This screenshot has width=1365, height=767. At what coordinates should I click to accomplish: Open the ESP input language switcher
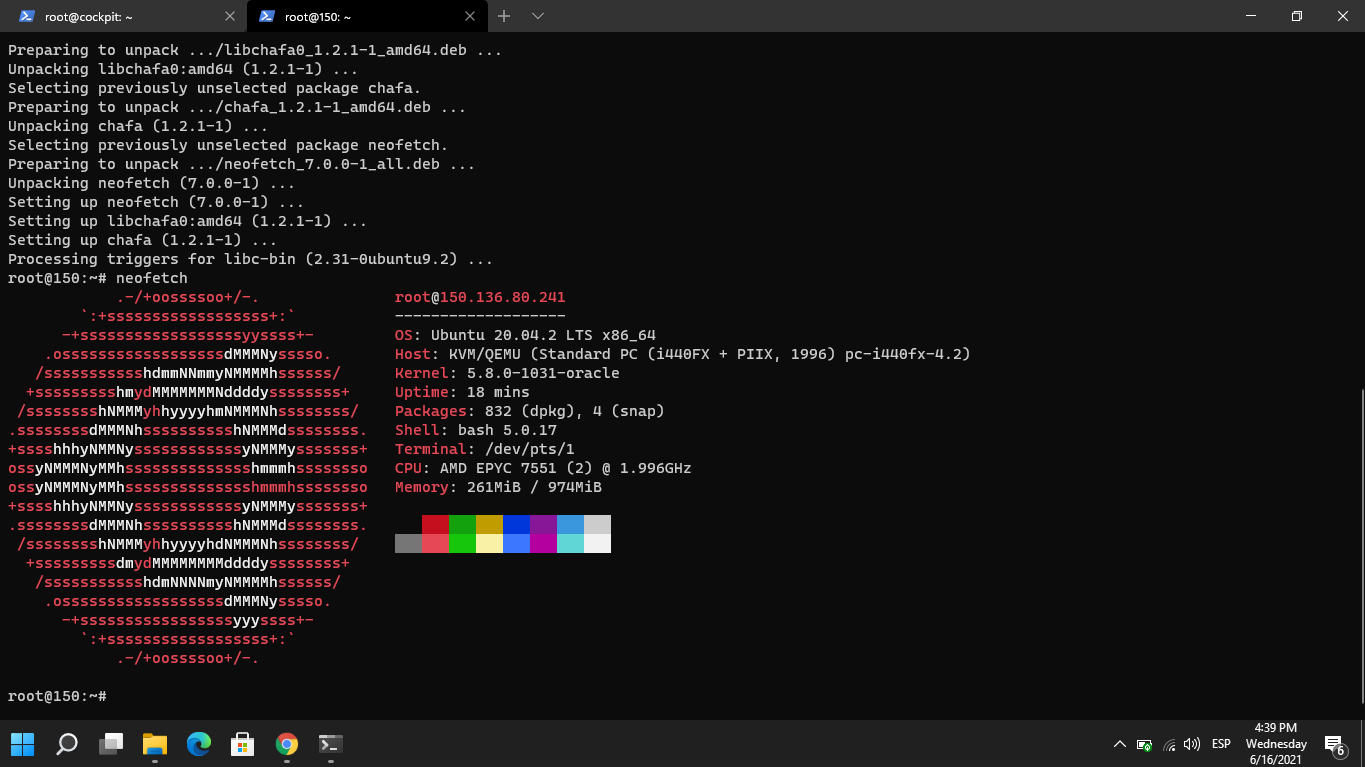point(1221,744)
